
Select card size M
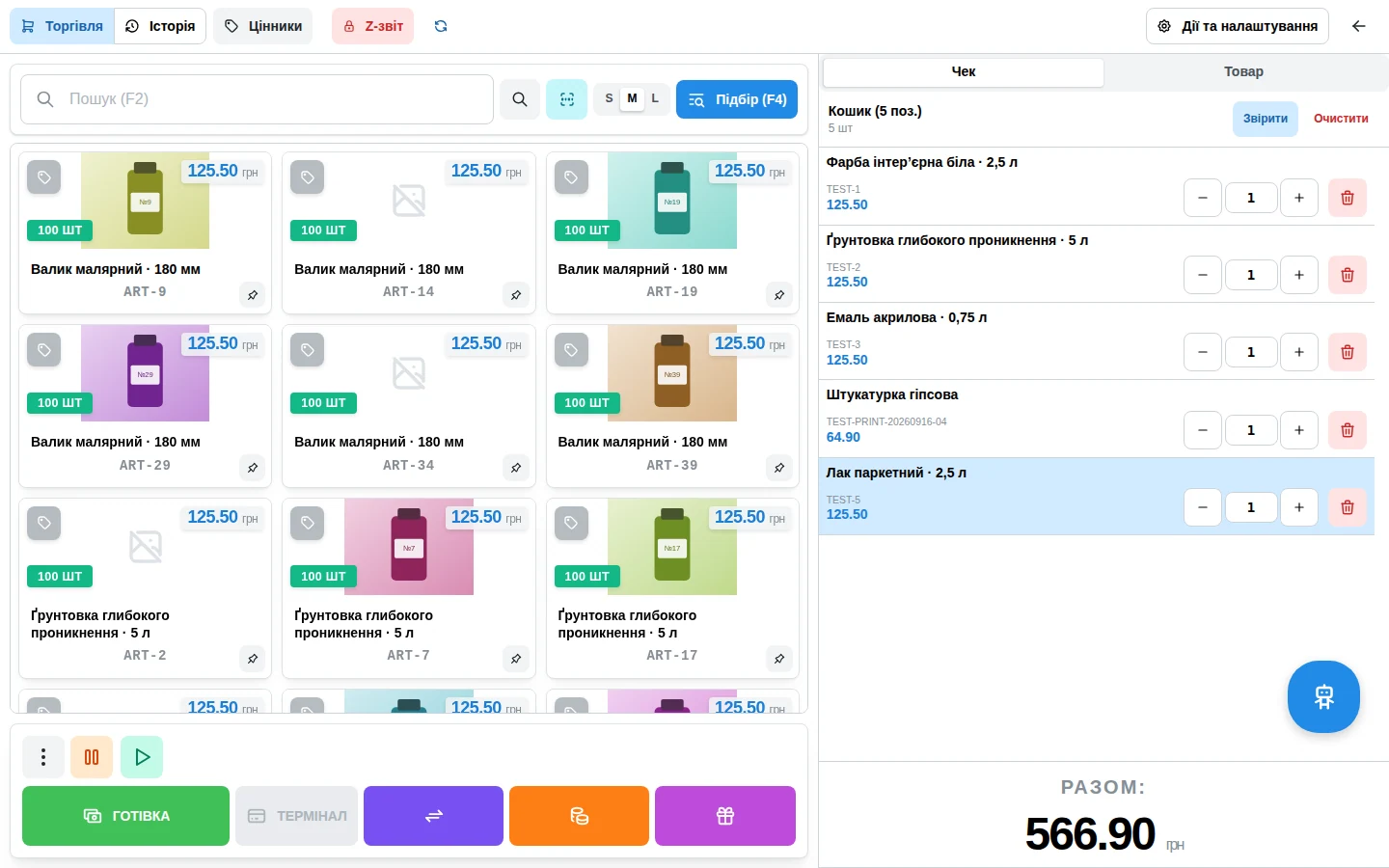click(x=632, y=98)
